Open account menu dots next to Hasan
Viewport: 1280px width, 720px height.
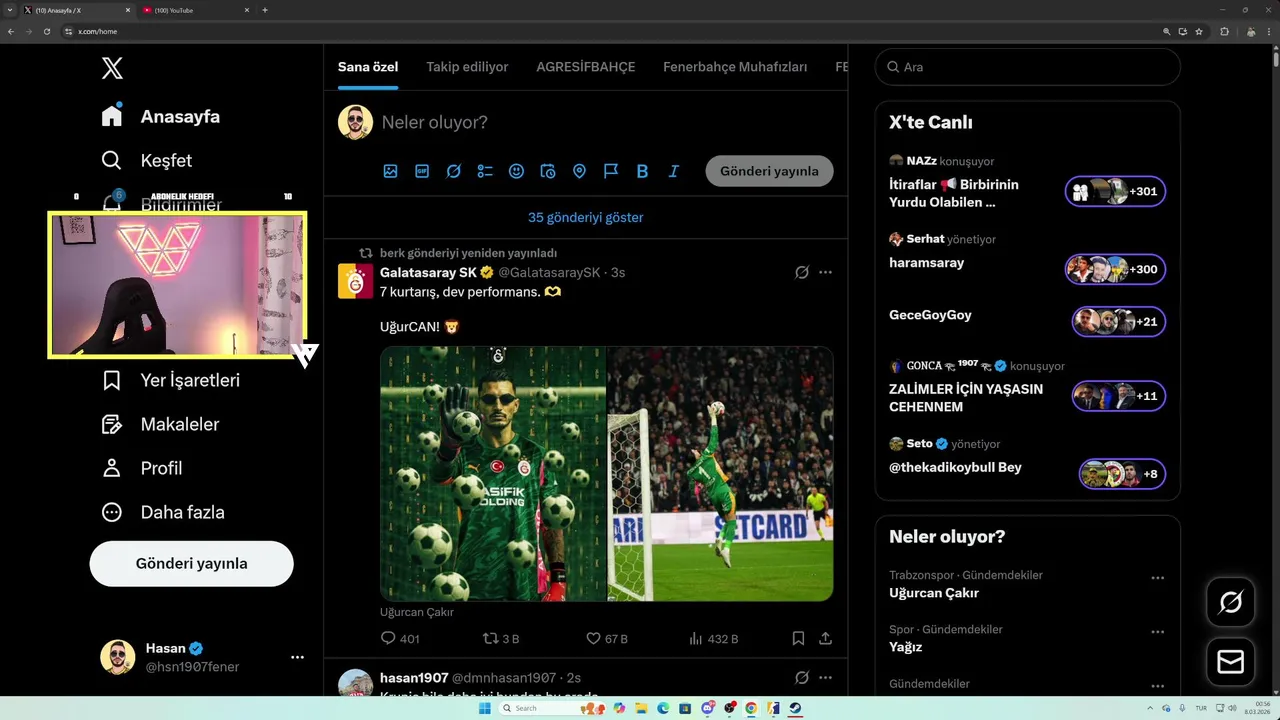click(x=297, y=657)
